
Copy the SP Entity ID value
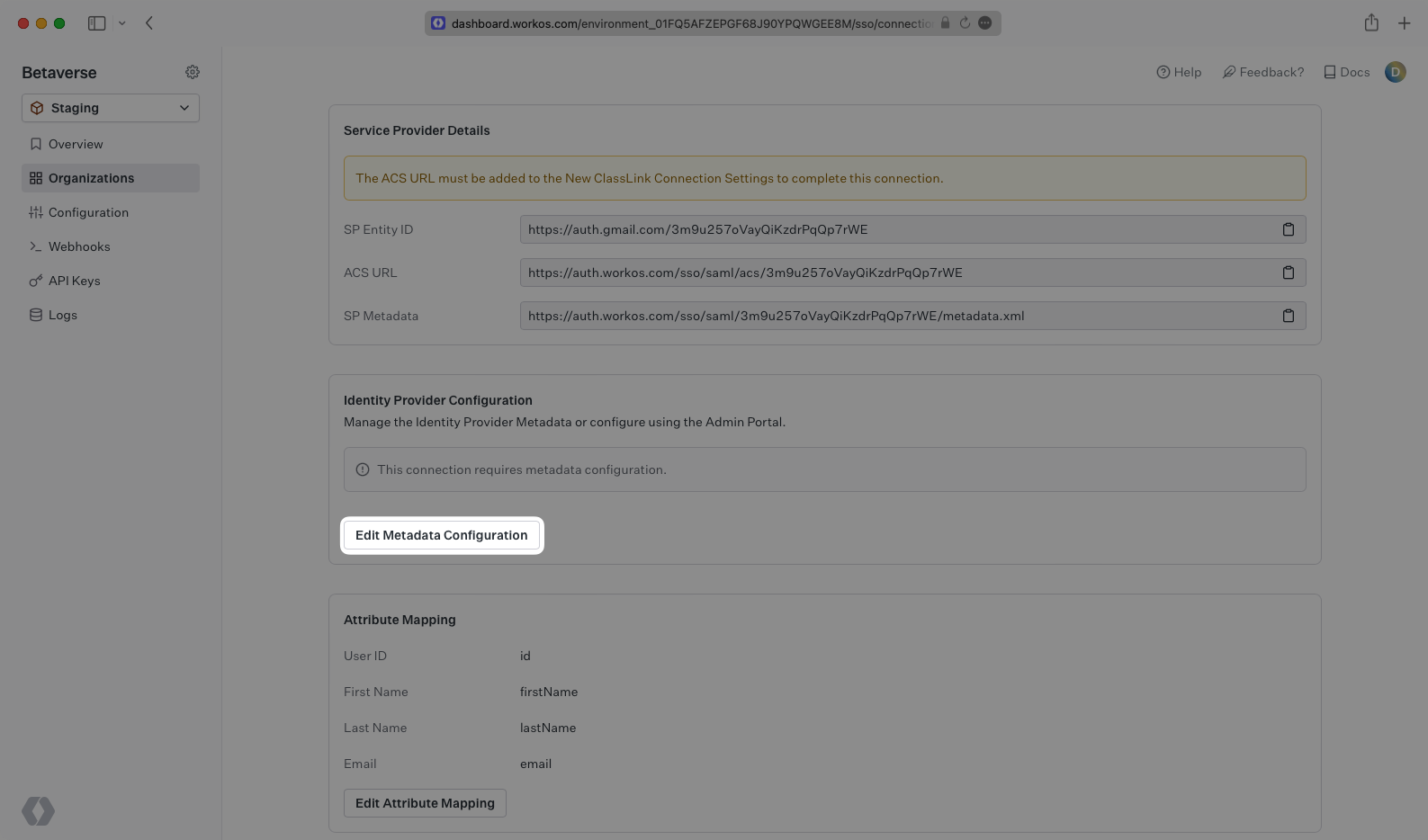1288,229
